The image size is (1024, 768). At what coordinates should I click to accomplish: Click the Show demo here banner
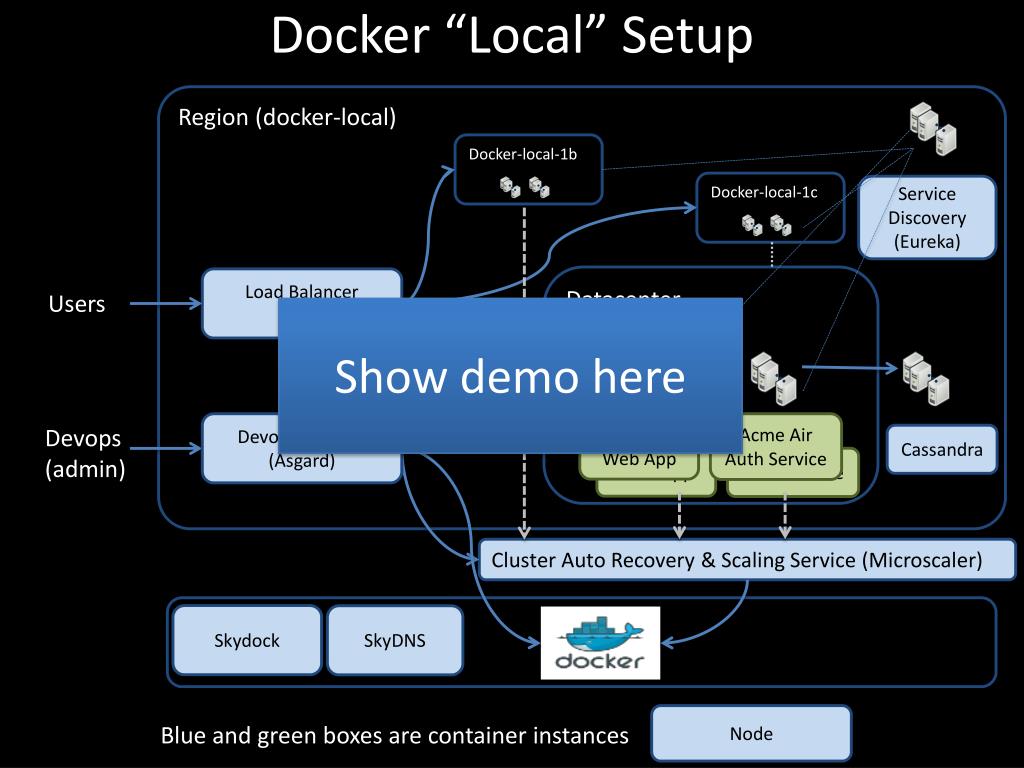pyautogui.click(x=510, y=376)
